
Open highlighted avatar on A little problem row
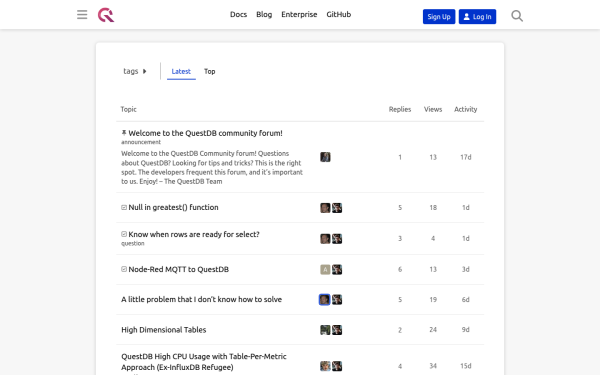324,300
